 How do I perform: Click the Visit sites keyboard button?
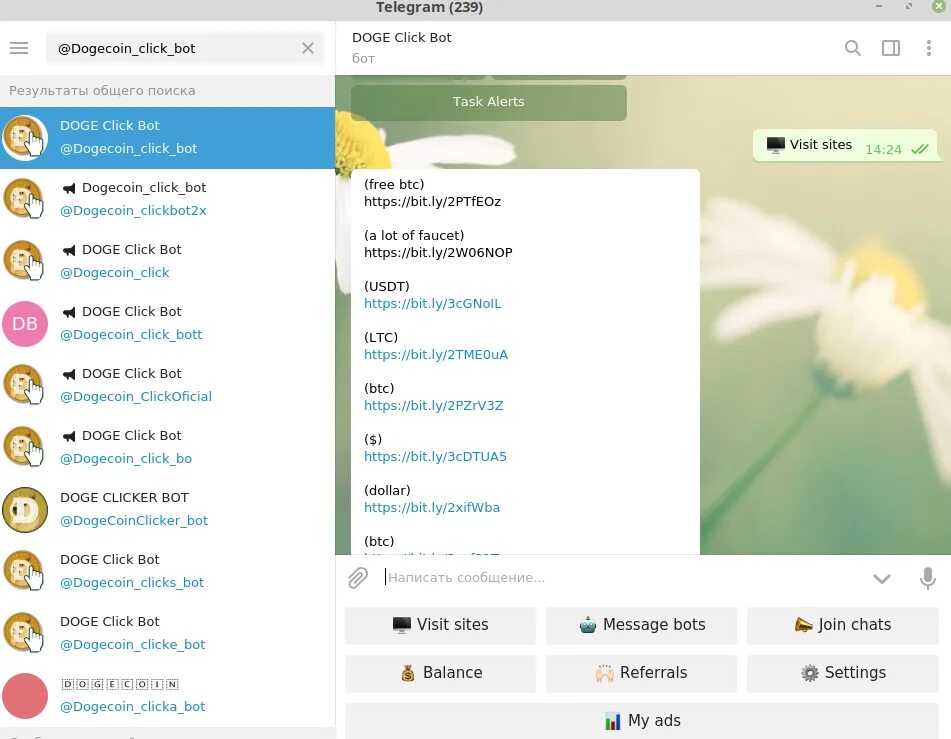coord(440,625)
